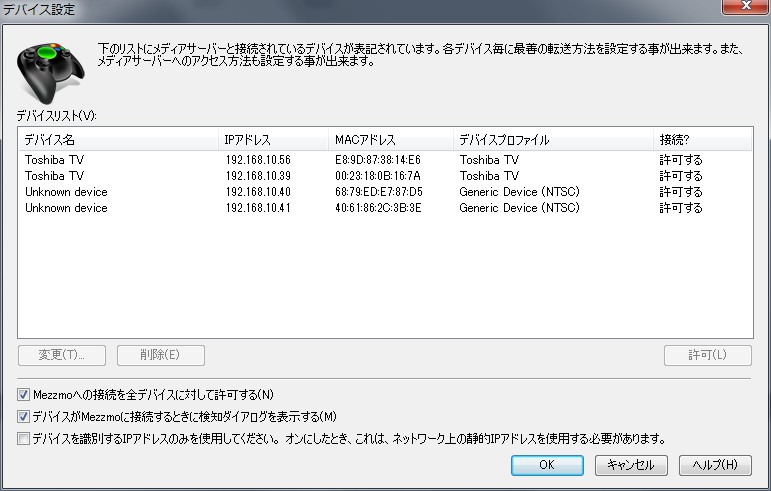771x491 pixels.
Task: Enable IPアドレスのみを使用 checkbox
Action: pyautogui.click(x=23, y=438)
